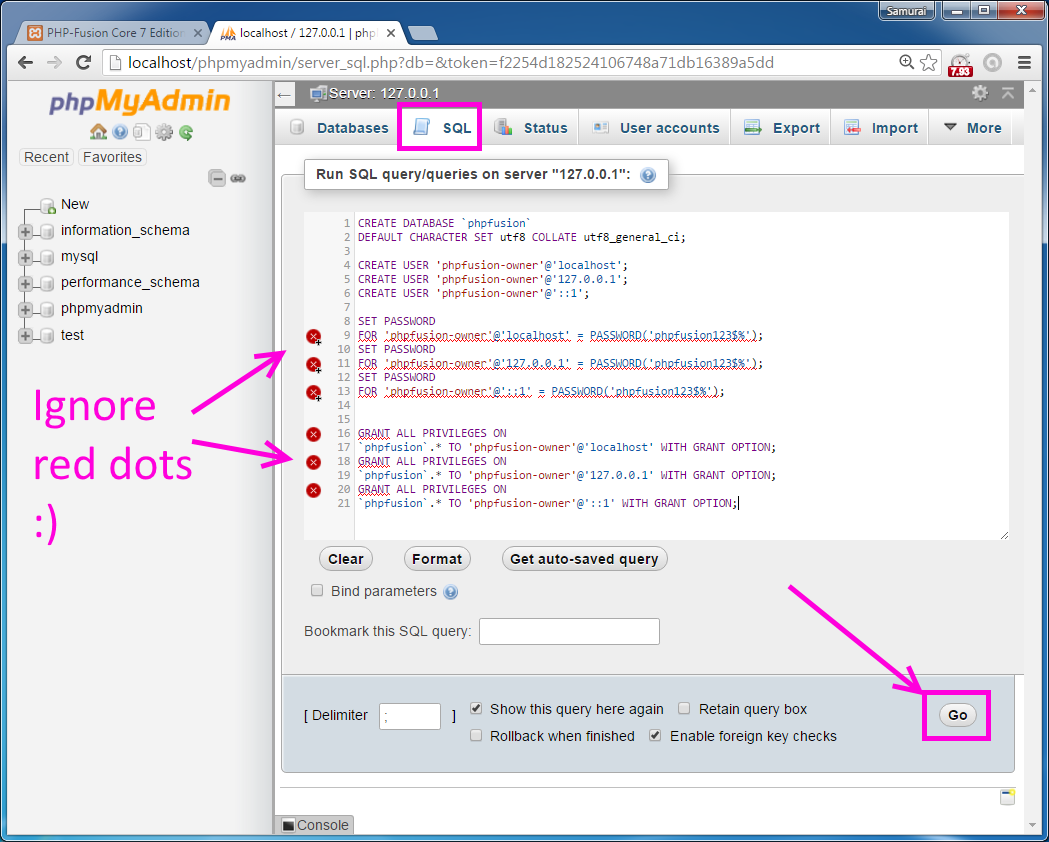Open Chrome menu hamburger icon
This screenshot has height=842, width=1049.
point(1024,62)
